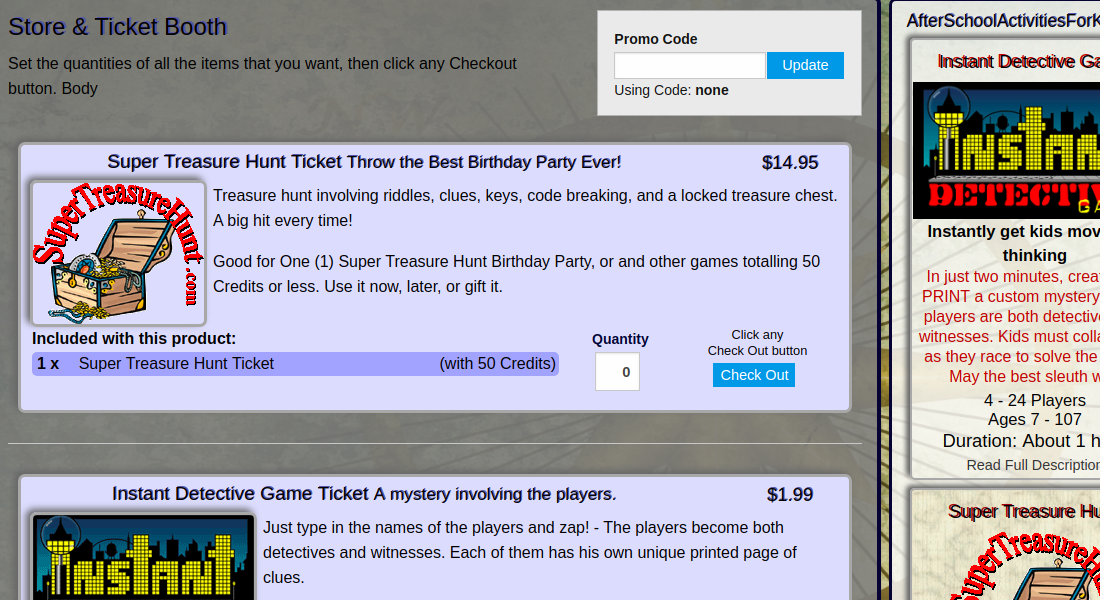Viewport: 1100px width, 600px height.
Task: Click the Instant Detective Game ticket image
Action: (x=143, y=558)
